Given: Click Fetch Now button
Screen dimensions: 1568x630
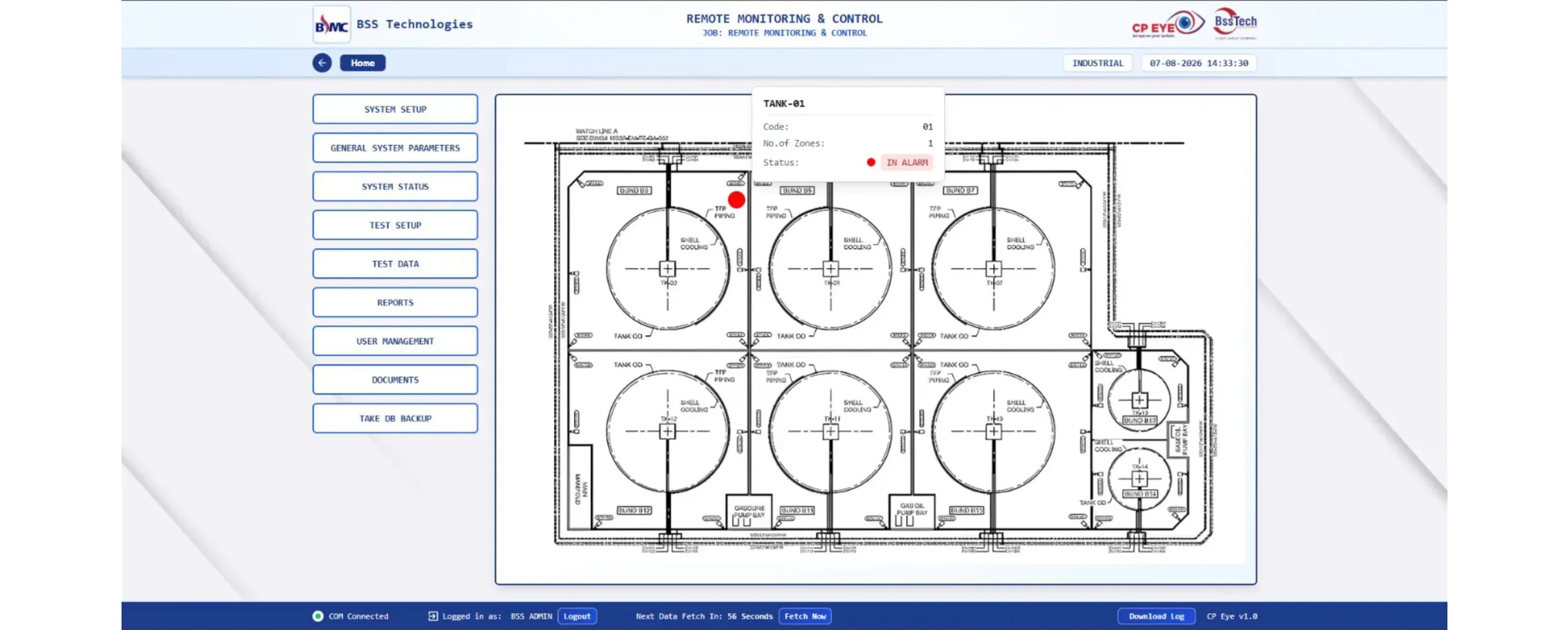Looking at the screenshot, I should click(x=805, y=616).
